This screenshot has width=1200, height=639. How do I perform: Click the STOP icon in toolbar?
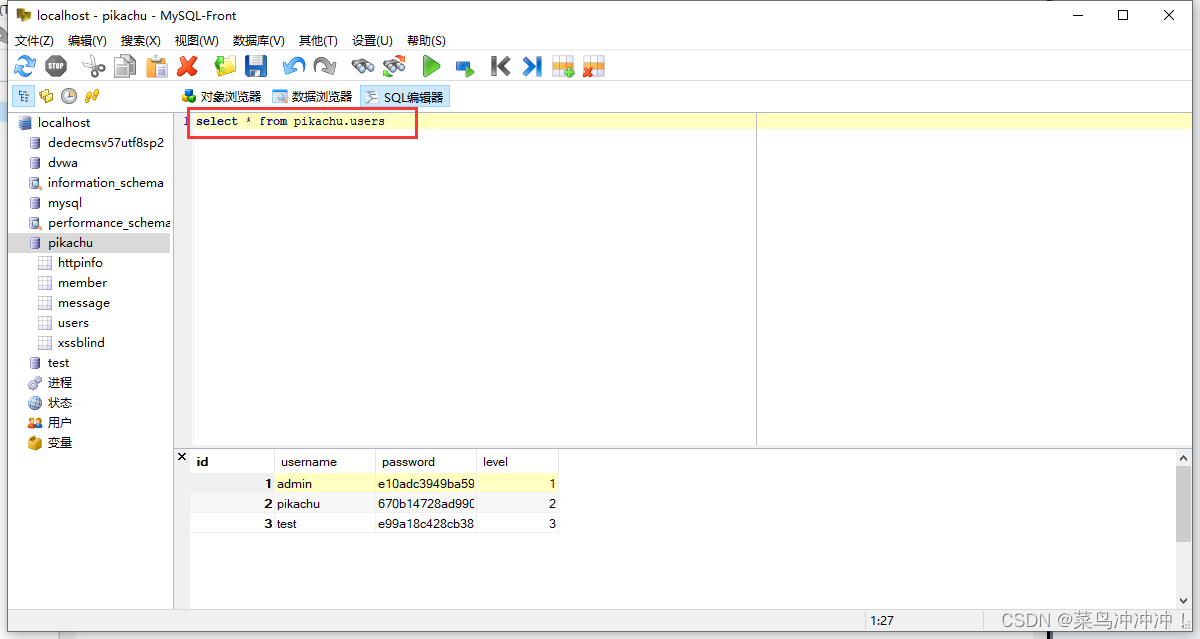point(56,67)
